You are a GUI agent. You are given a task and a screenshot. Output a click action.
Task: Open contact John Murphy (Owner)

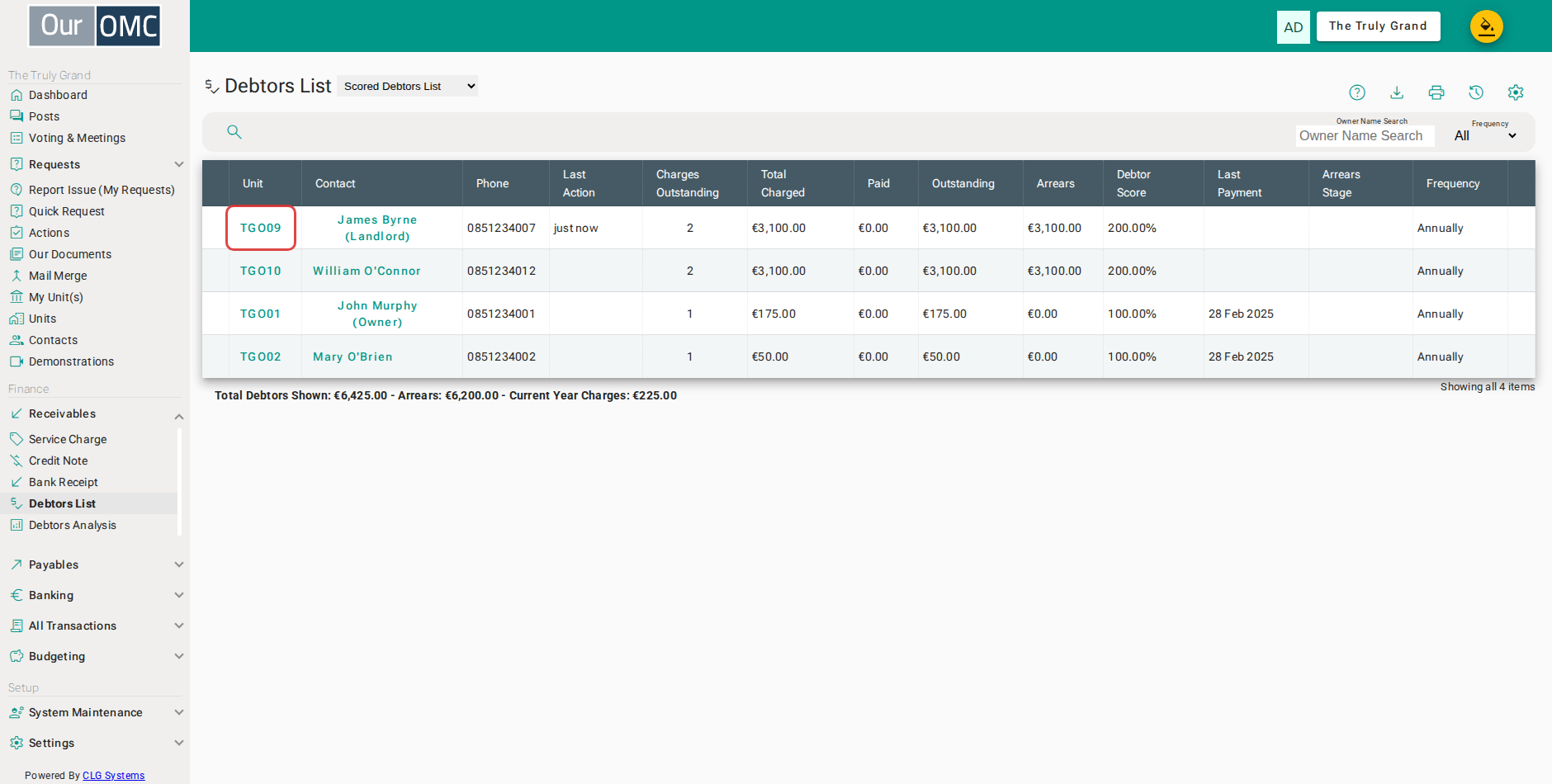point(377,314)
